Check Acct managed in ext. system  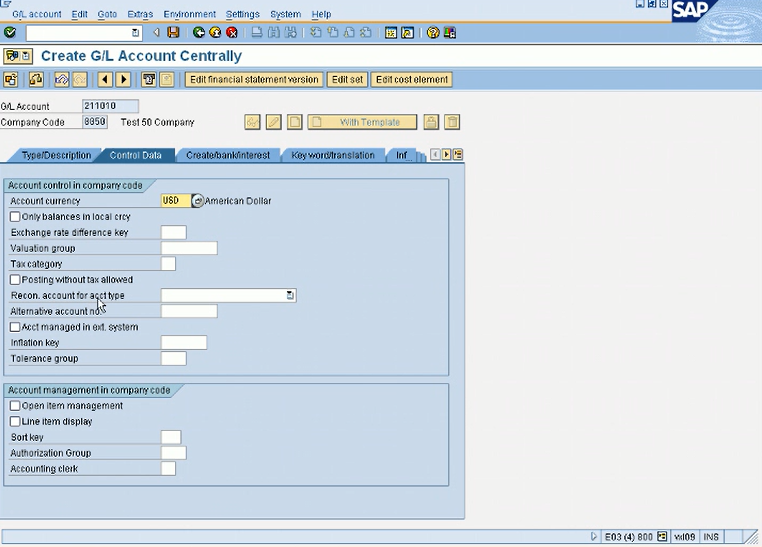pos(15,327)
